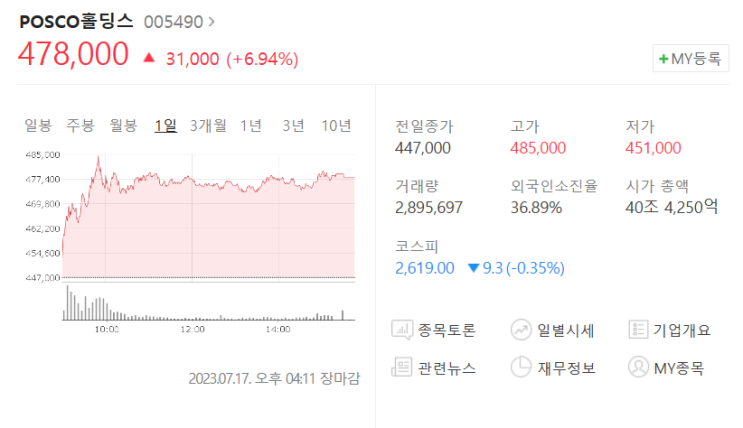Screen dimensions: 743x428
Task: Switch chart to 일봉 tab
Action: click(x=38, y=125)
